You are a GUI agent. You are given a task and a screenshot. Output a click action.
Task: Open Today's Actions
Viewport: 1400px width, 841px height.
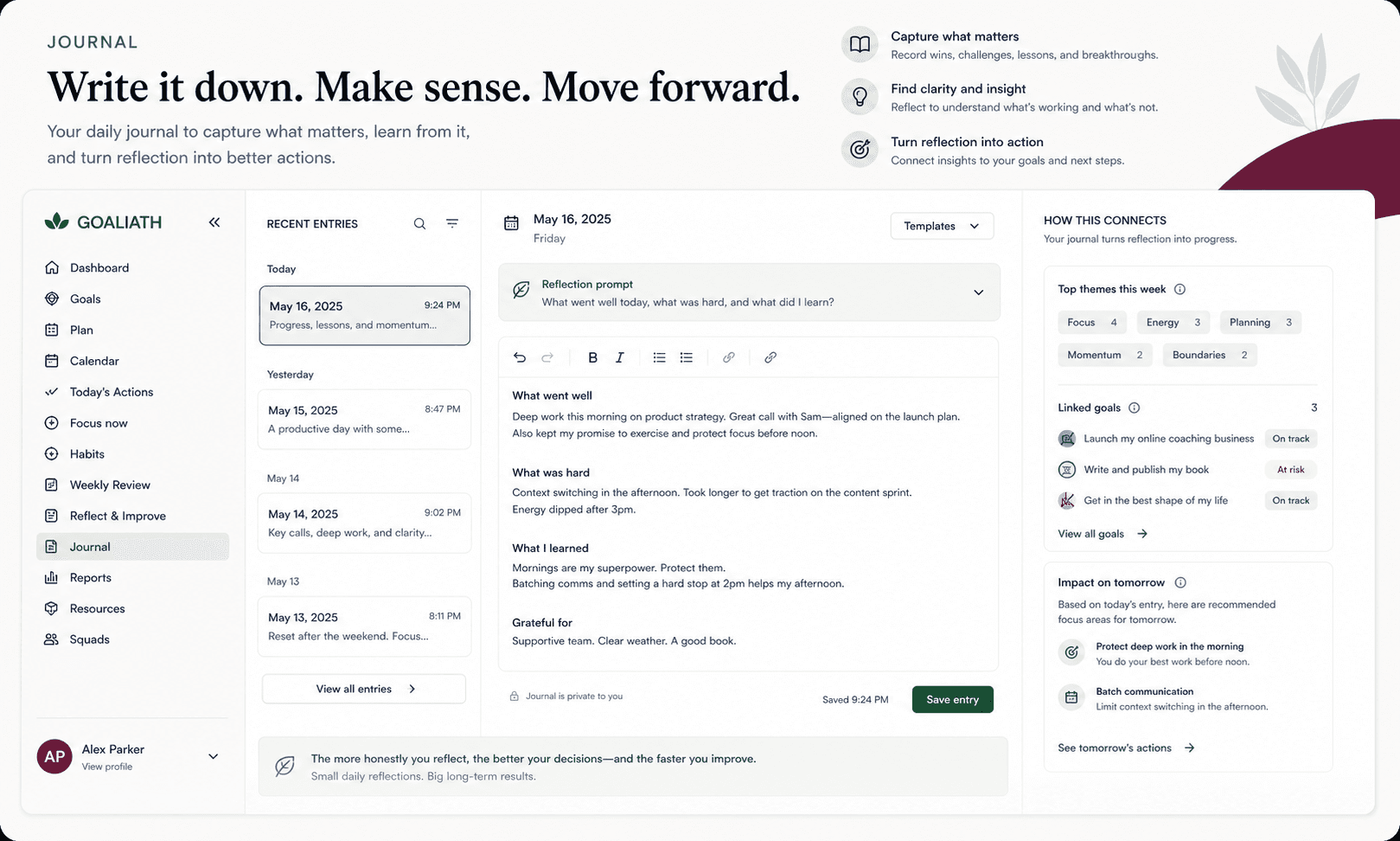pos(132,392)
